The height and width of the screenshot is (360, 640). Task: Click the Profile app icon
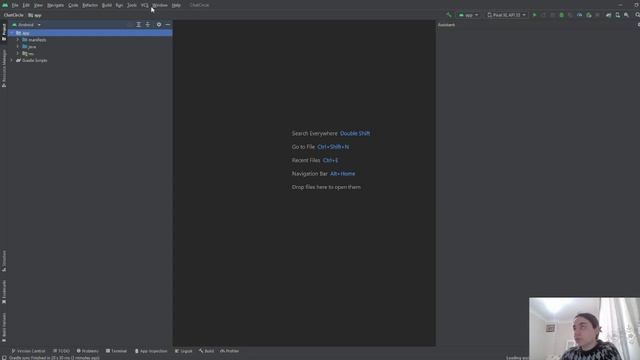579,15
